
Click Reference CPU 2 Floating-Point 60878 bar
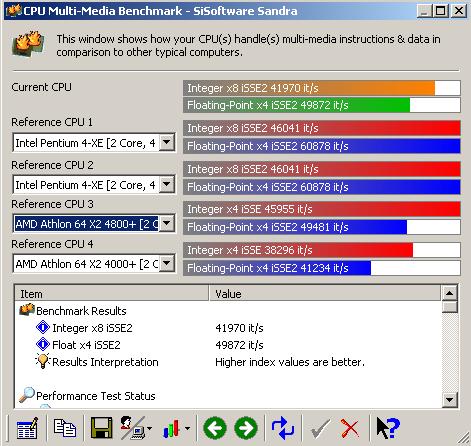pos(322,187)
